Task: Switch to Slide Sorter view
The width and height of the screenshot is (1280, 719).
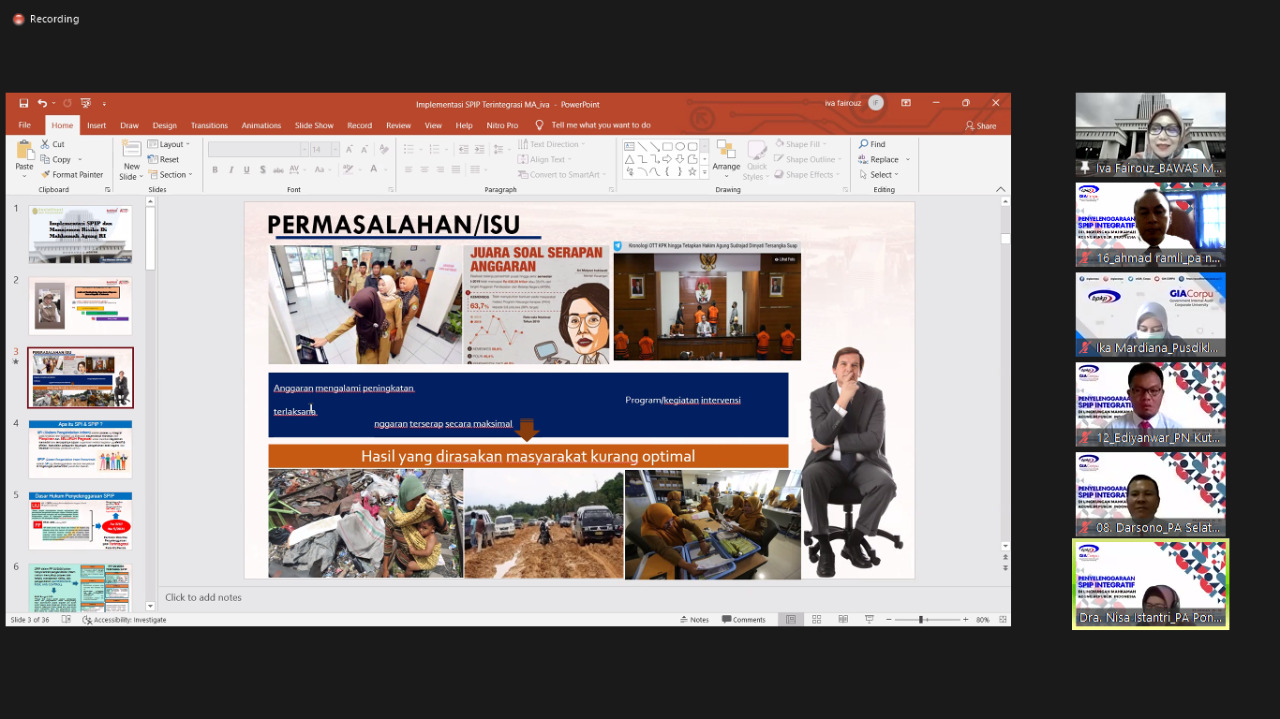Action: [816, 620]
